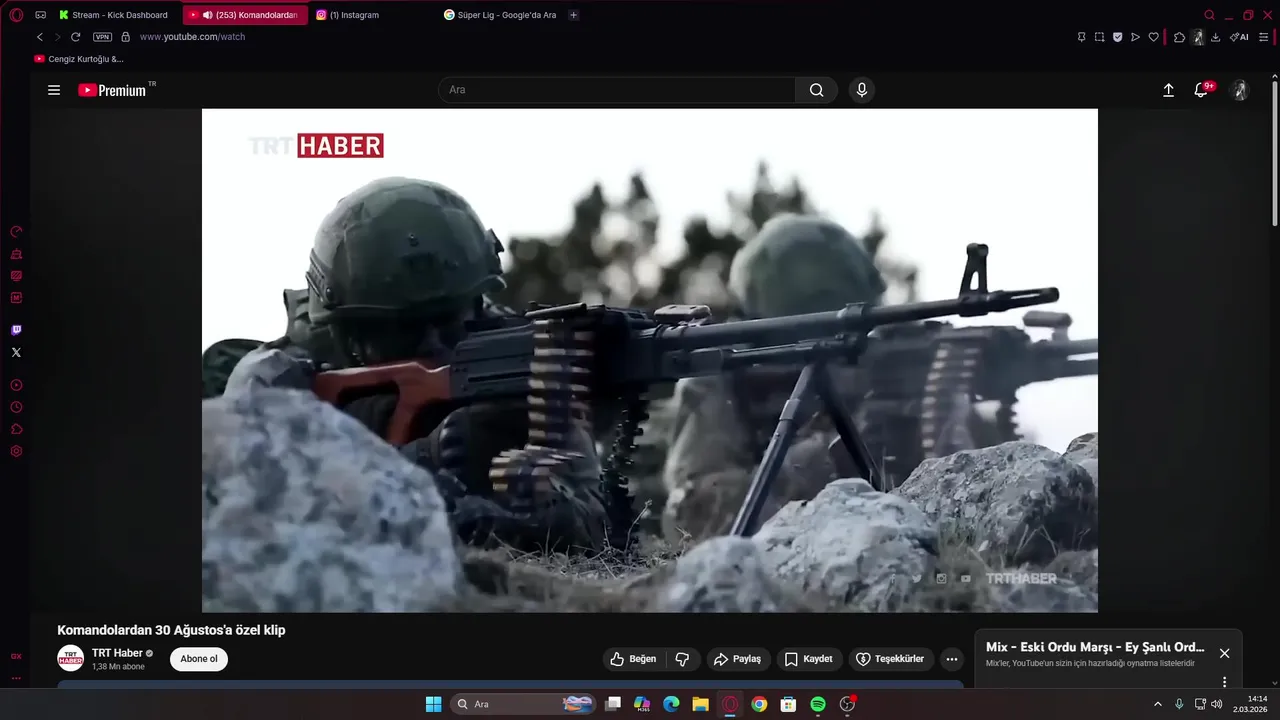This screenshot has height=720, width=1280.
Task: Open Easy Setup sliders icon
Action: [x=1263, y=37]
